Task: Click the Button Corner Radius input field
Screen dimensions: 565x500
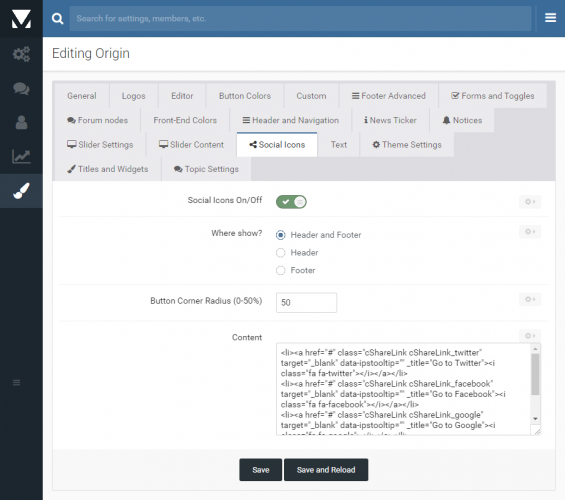Action: click(x=306, y=303)
